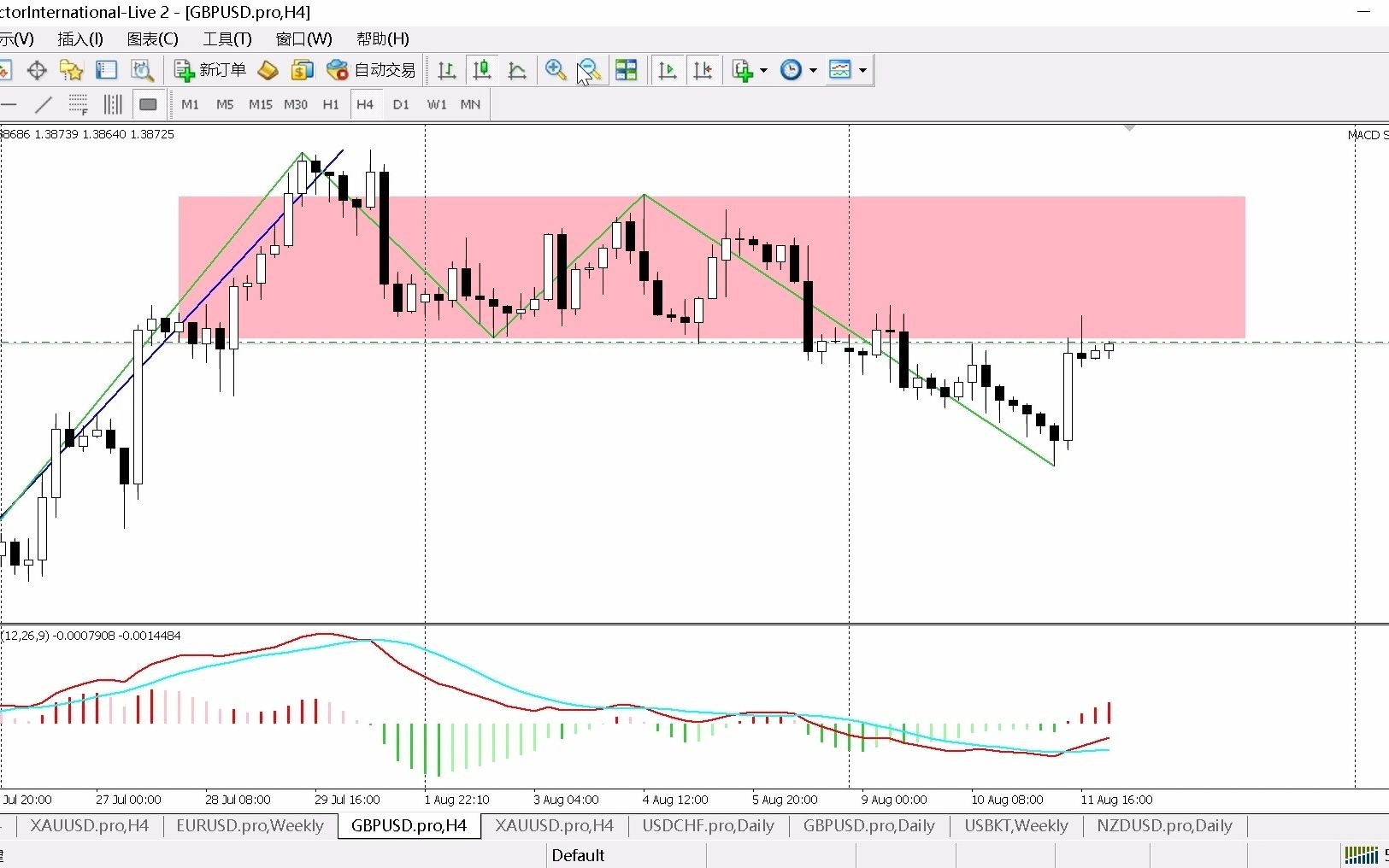Toggle 自动交易 auto trading
Viewport: 1389px width, 868px height.
click(372, 70)
